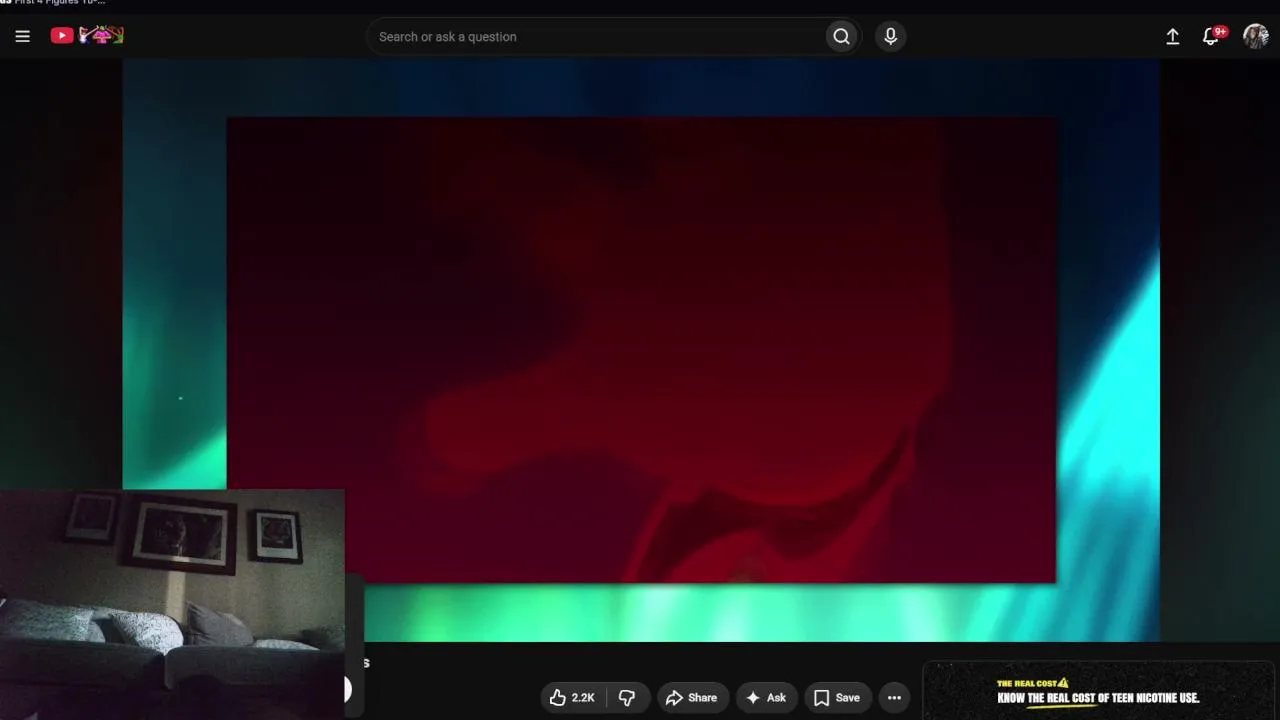The image size is (1280, 720).
Task: Dislike the video
Action: tap(627, 698)
